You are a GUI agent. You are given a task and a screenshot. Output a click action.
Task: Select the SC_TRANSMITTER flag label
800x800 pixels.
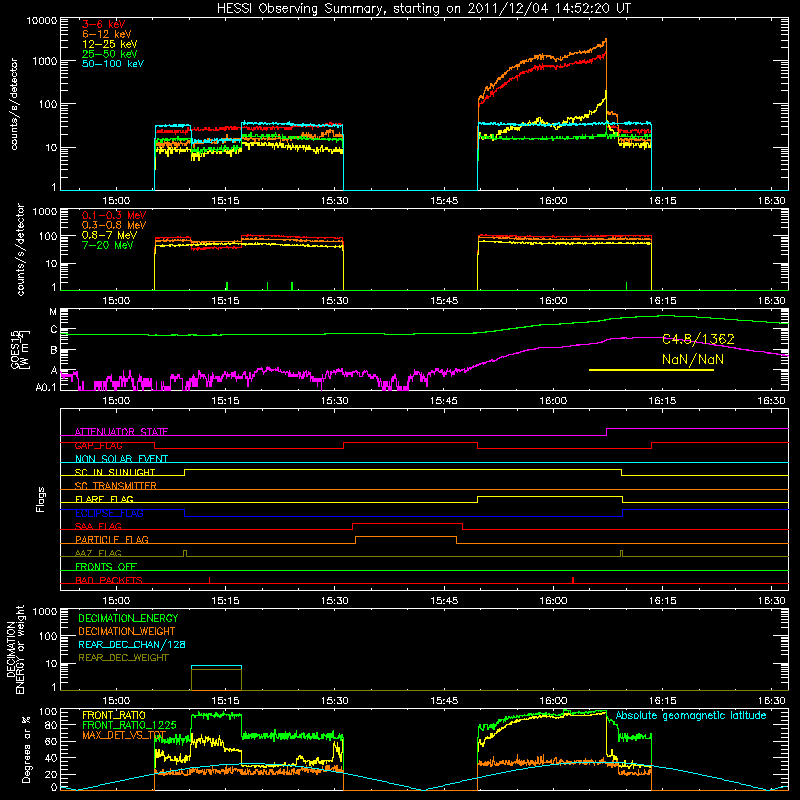[116, 486]
